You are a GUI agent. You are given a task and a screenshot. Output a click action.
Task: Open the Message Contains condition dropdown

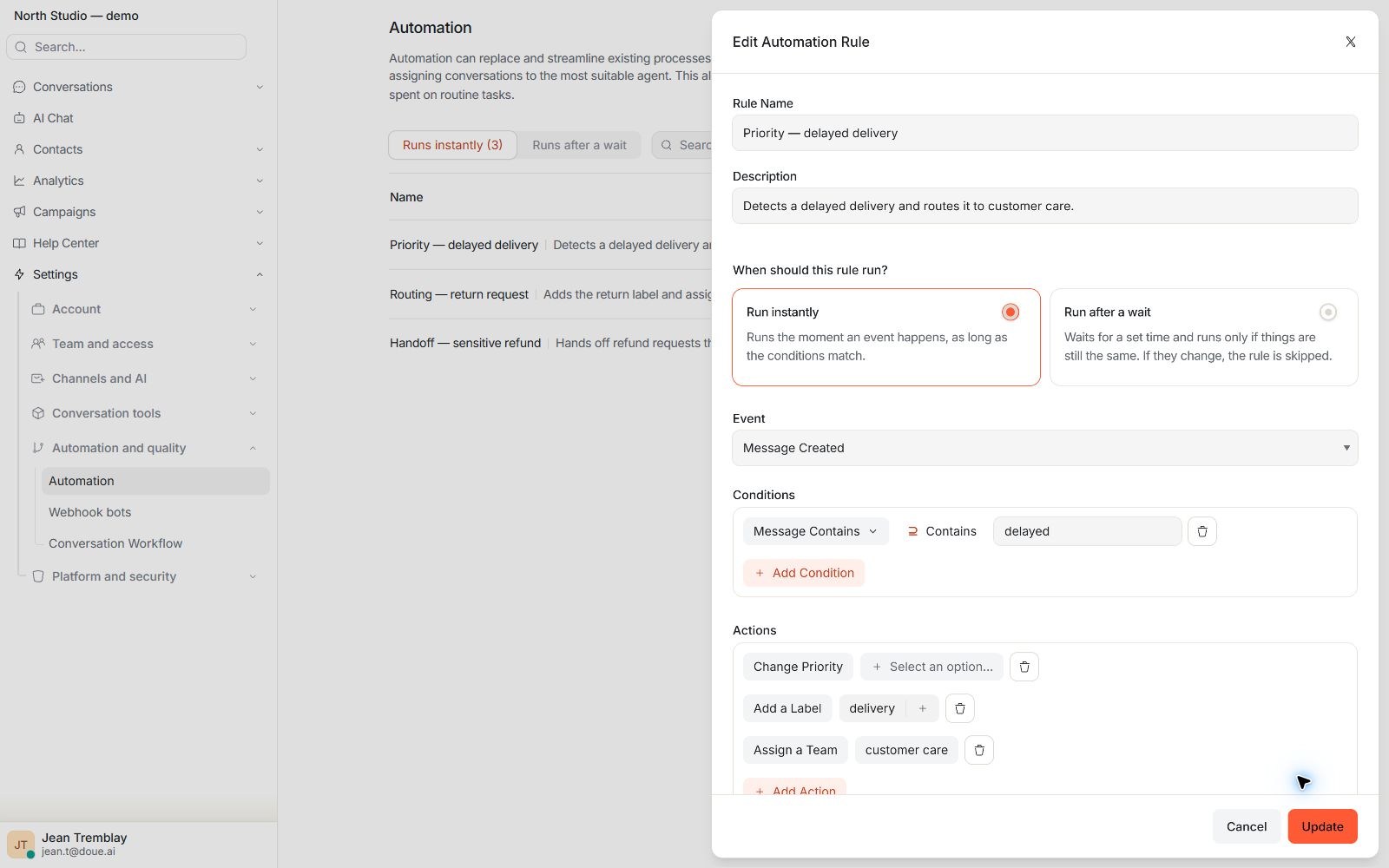[x=815, y=531]
